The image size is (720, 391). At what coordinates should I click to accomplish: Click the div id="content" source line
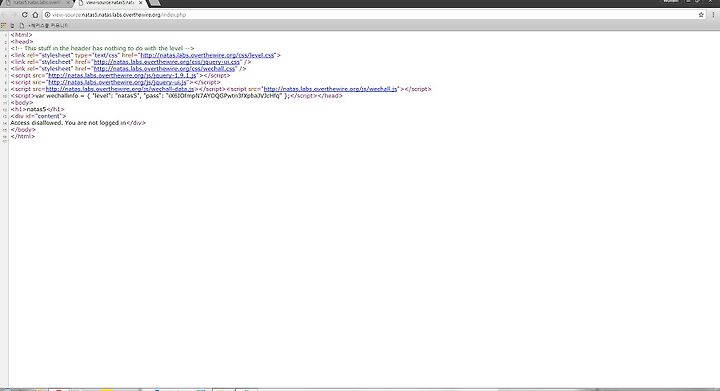[x=38, y=116]
